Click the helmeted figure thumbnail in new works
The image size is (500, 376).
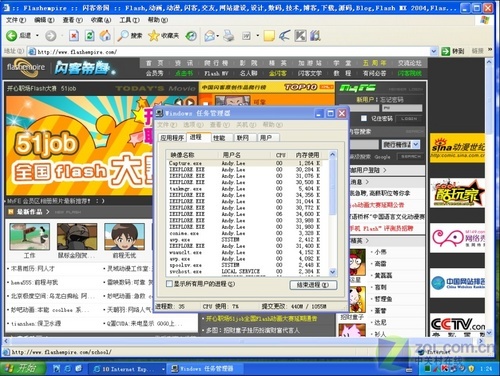pyautogui.click(x=77, y=237)
